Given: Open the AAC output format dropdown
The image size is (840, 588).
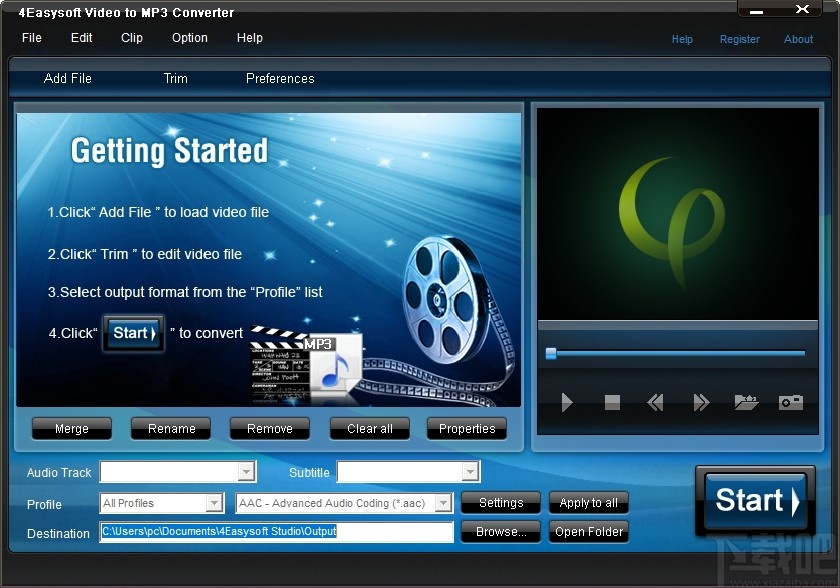Looking at the screenshot, I should (444, 503).
